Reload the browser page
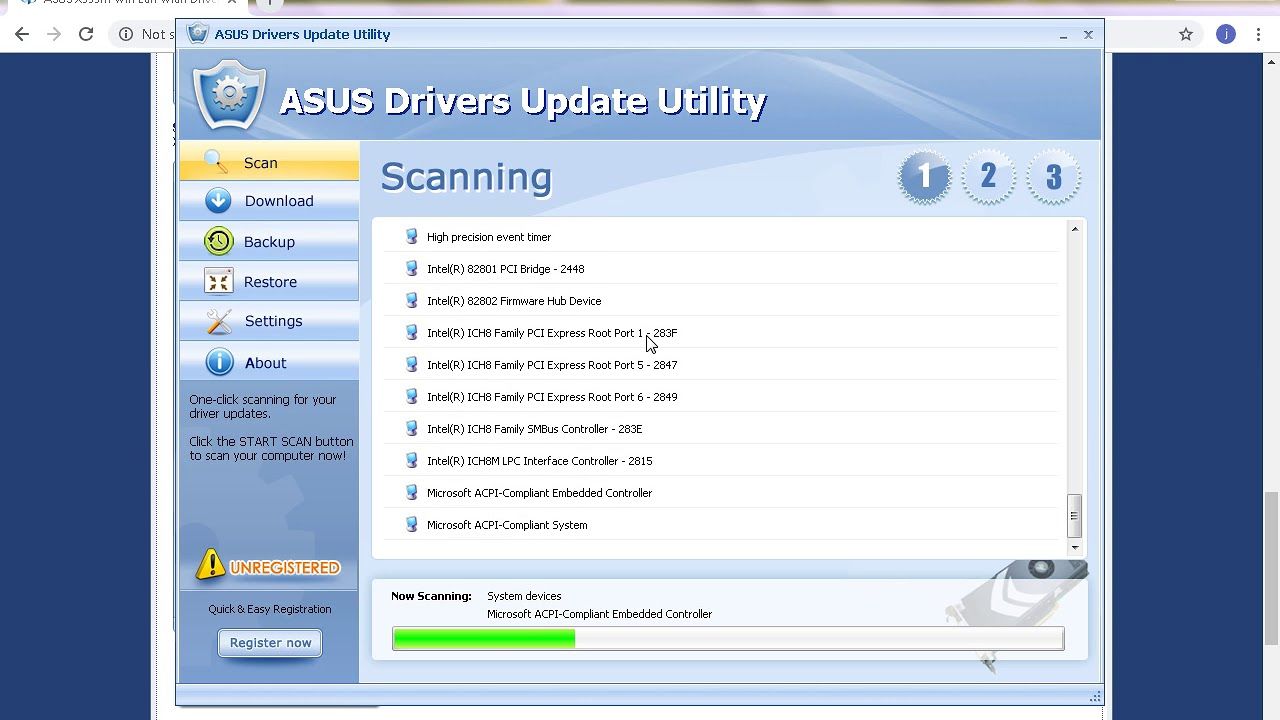1280x720 pixels. 86,34
